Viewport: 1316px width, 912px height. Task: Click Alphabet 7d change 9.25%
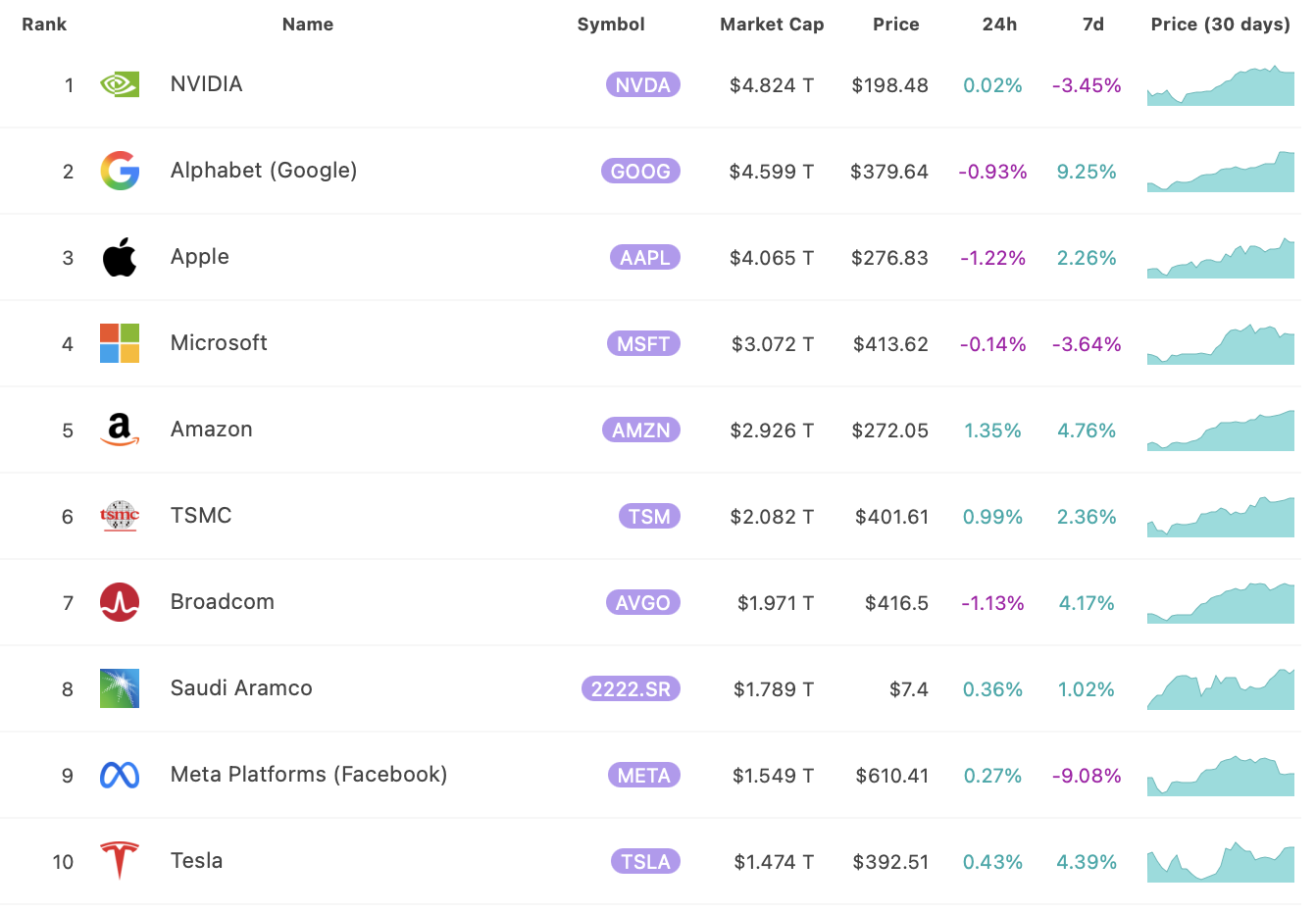tap(1087, 172)
